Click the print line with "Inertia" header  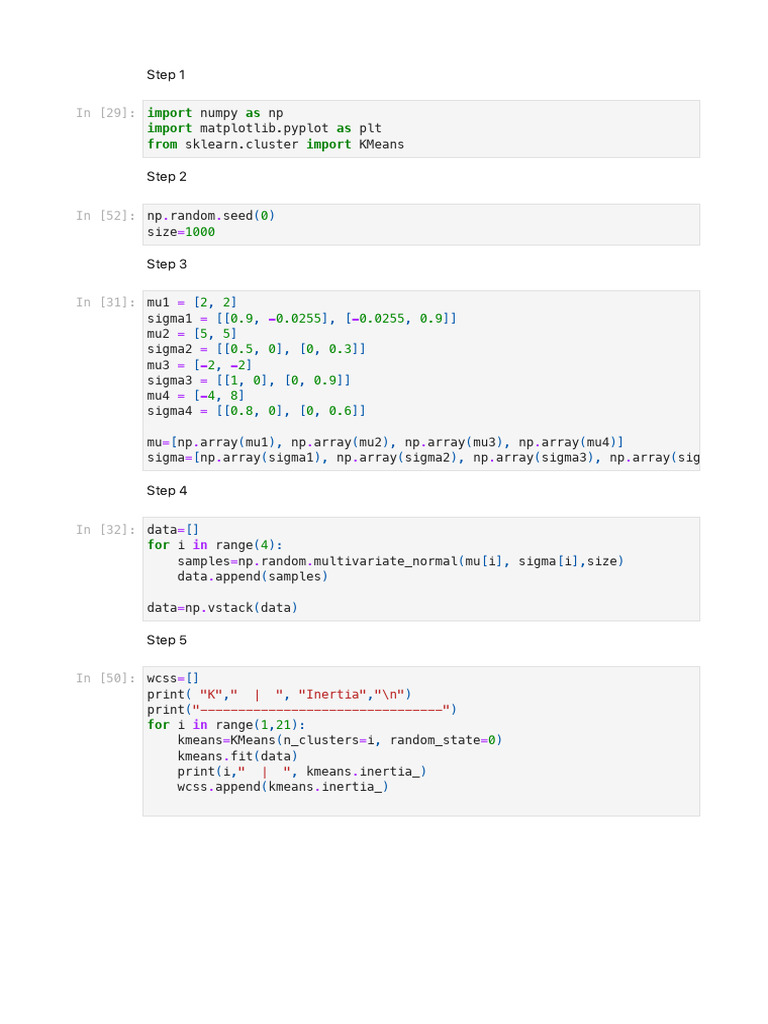[280, 695]
